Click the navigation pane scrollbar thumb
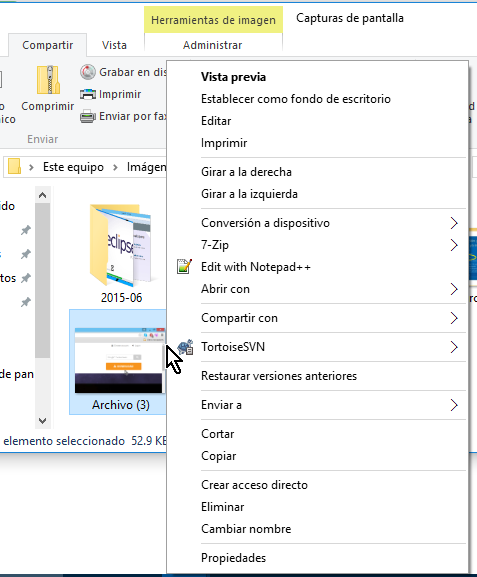The height and width of the screenshot is (577, 477). [x=43, y=281]
